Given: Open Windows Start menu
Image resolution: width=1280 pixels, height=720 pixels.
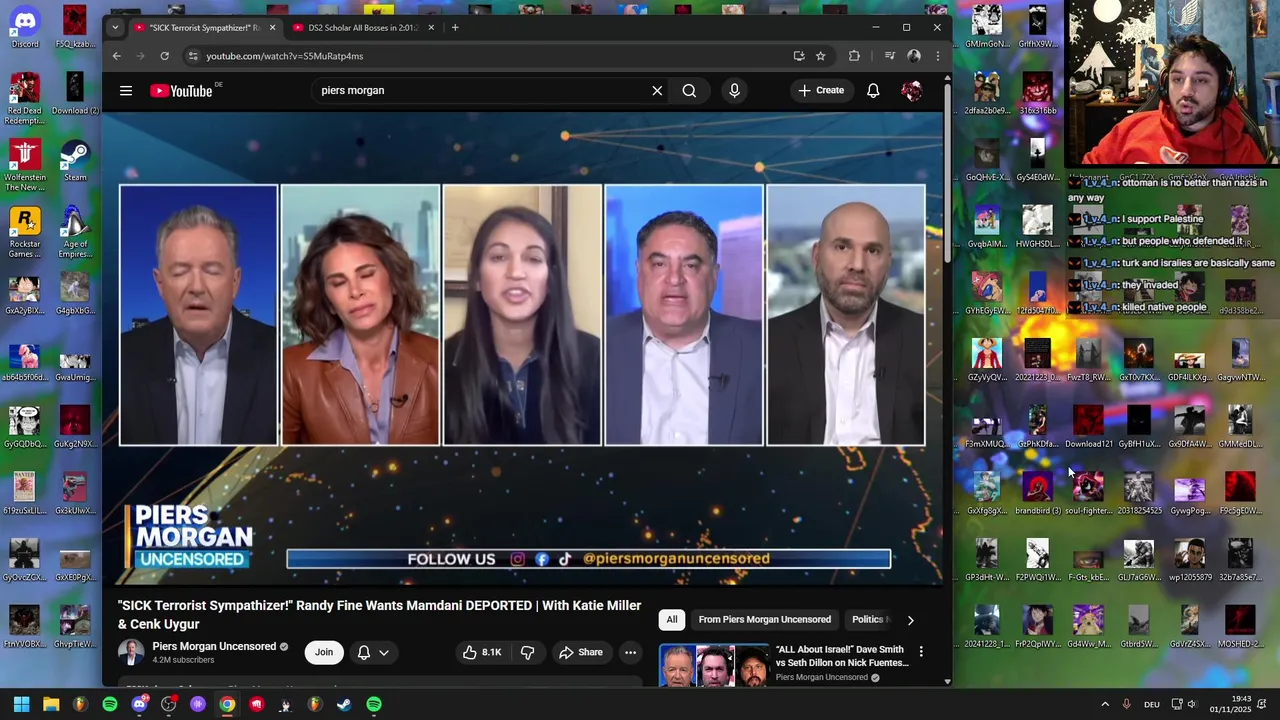Looking at the screenshot, I should click(x=21, y=704).
